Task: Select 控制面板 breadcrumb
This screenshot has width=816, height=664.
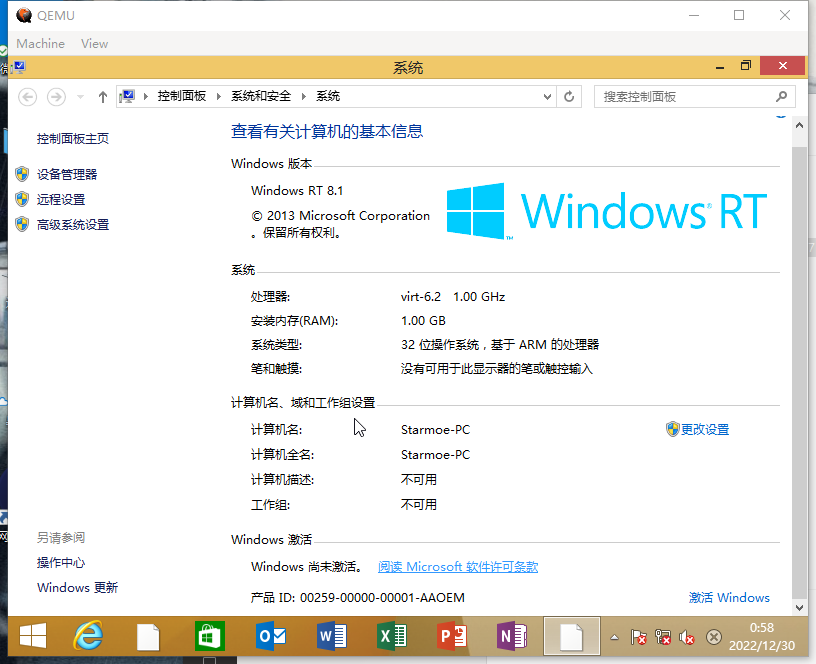Action: (182, 96)
